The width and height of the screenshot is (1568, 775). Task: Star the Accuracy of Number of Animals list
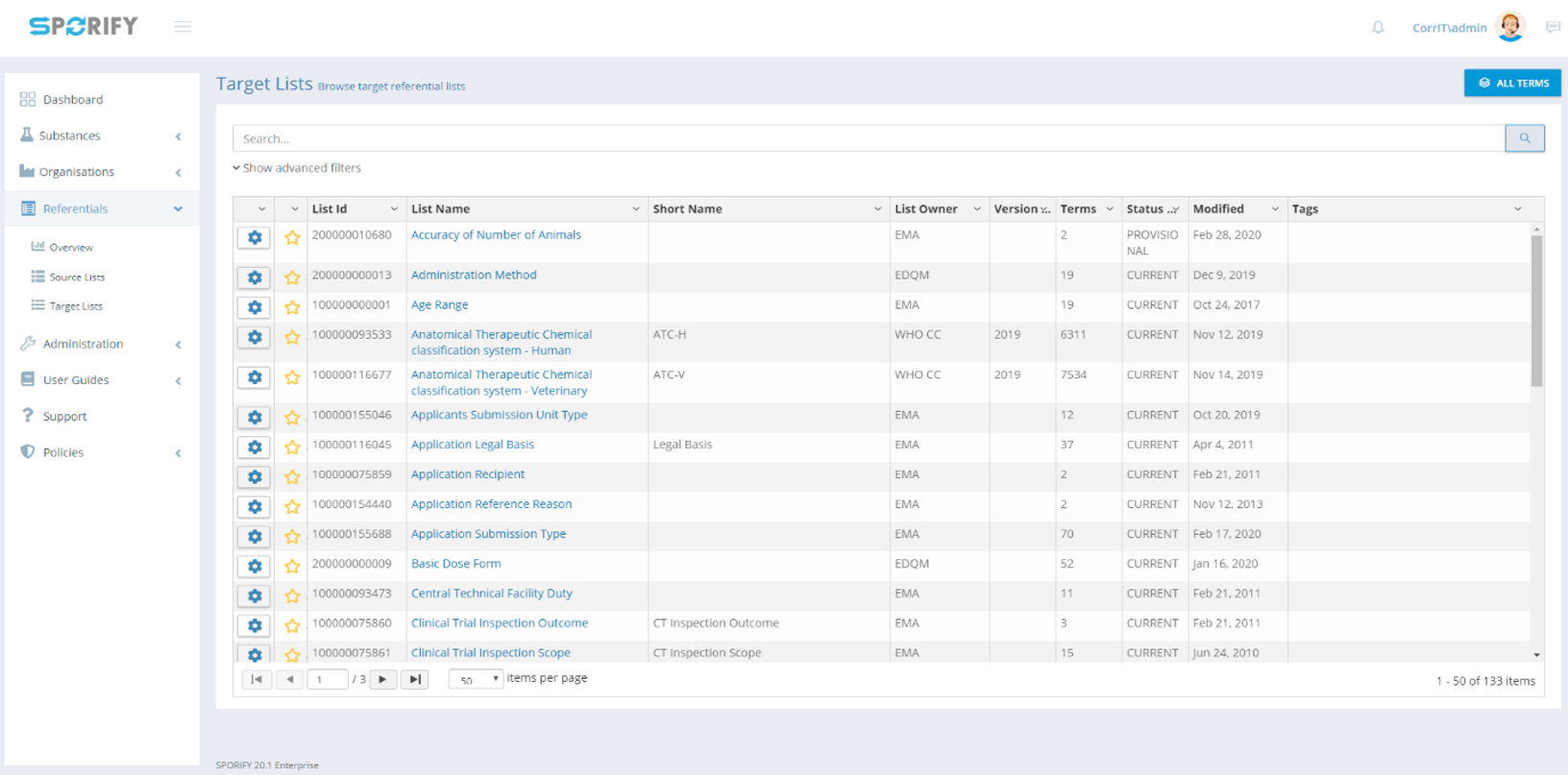coord(292,237)
